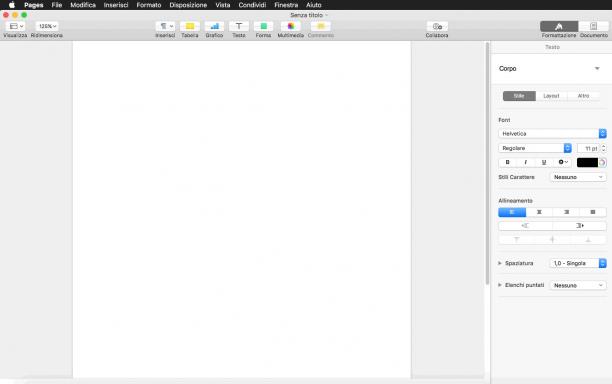This screenshot has width=612, height=384.
Task: Center align the text
Action: coord(539,212)
